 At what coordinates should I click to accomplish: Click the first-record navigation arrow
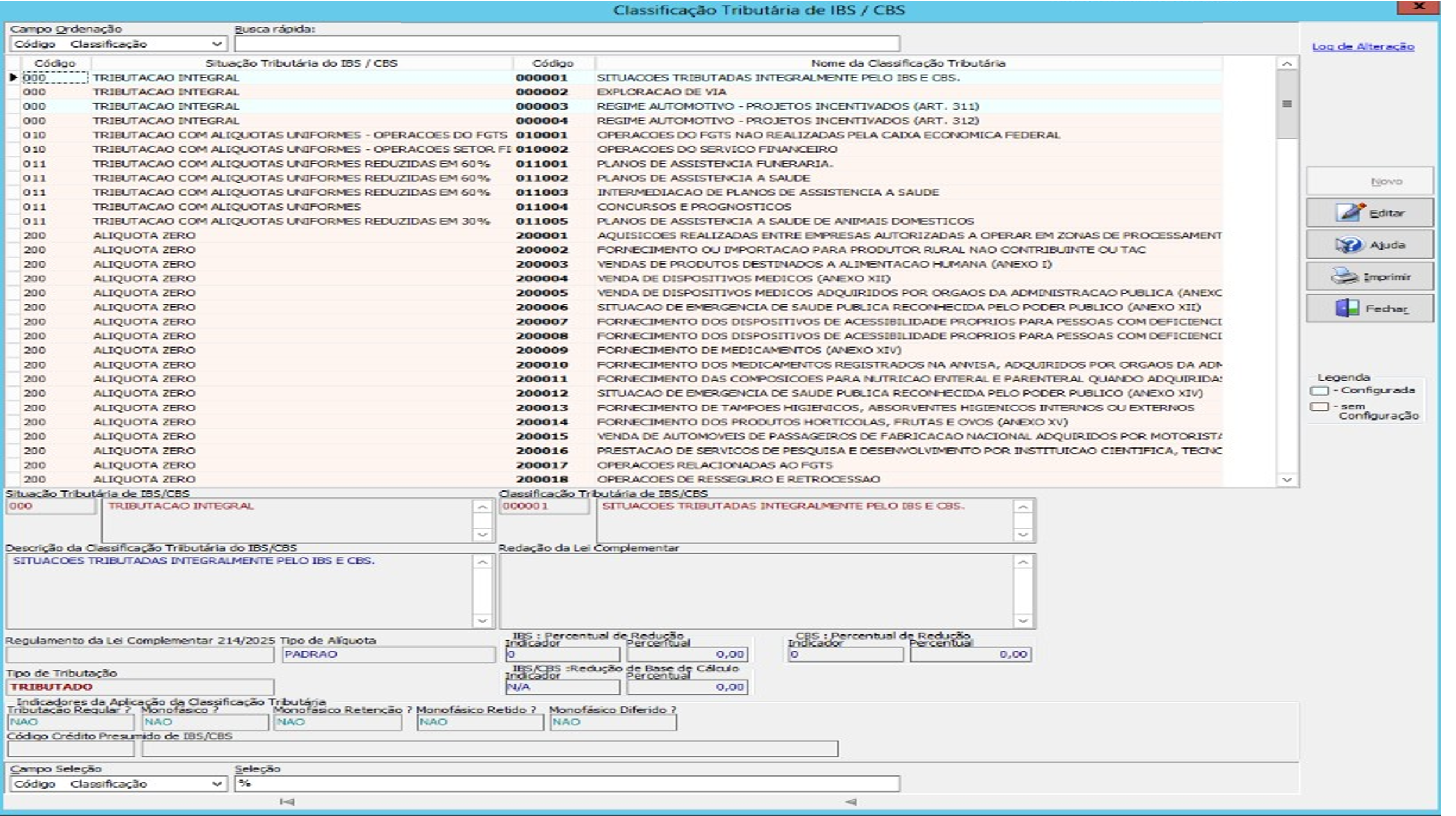point(287,801)
